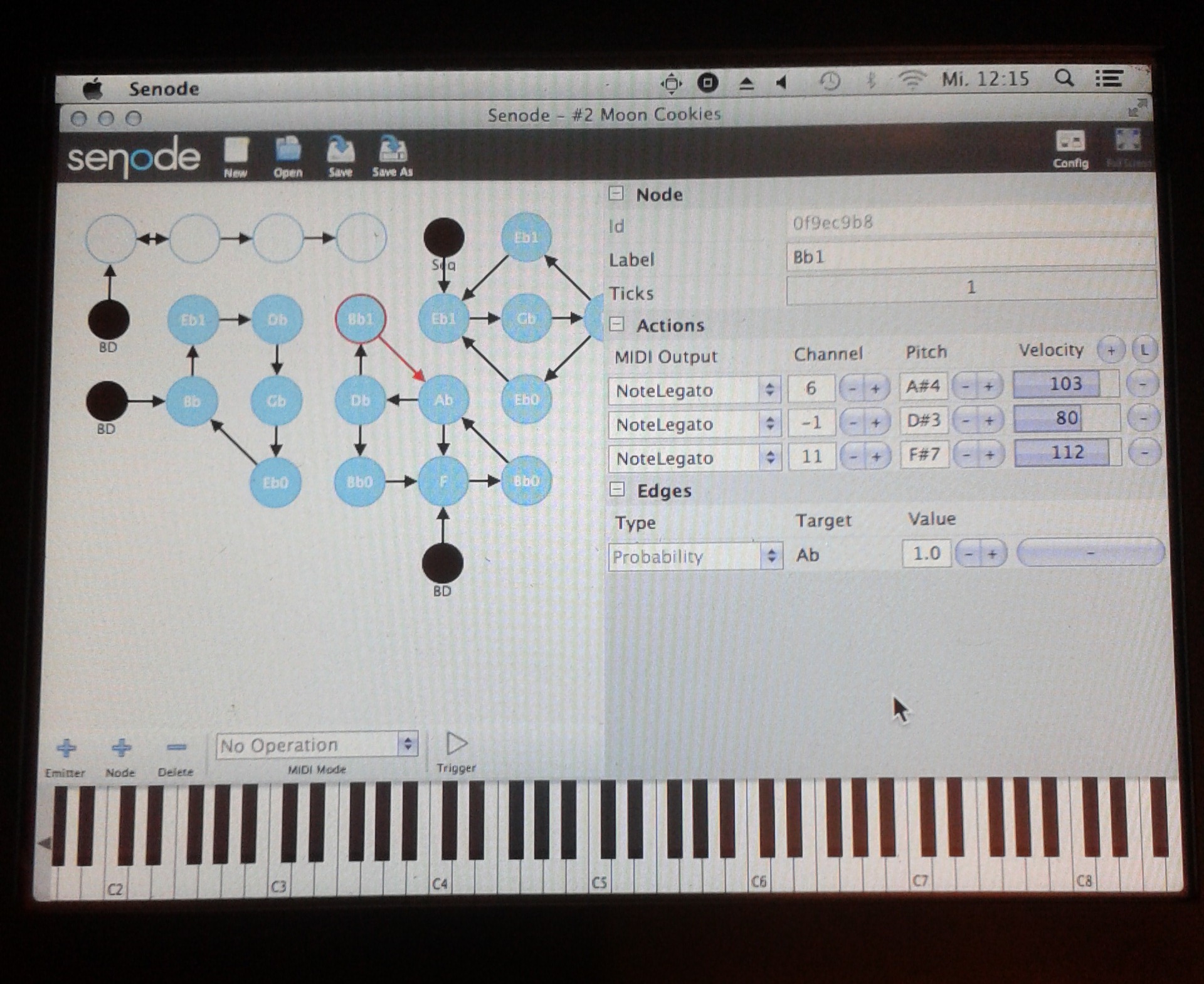The image size is (1204, 984).
Task: Open first NoteLegato output dropdown
Action: 694,391
